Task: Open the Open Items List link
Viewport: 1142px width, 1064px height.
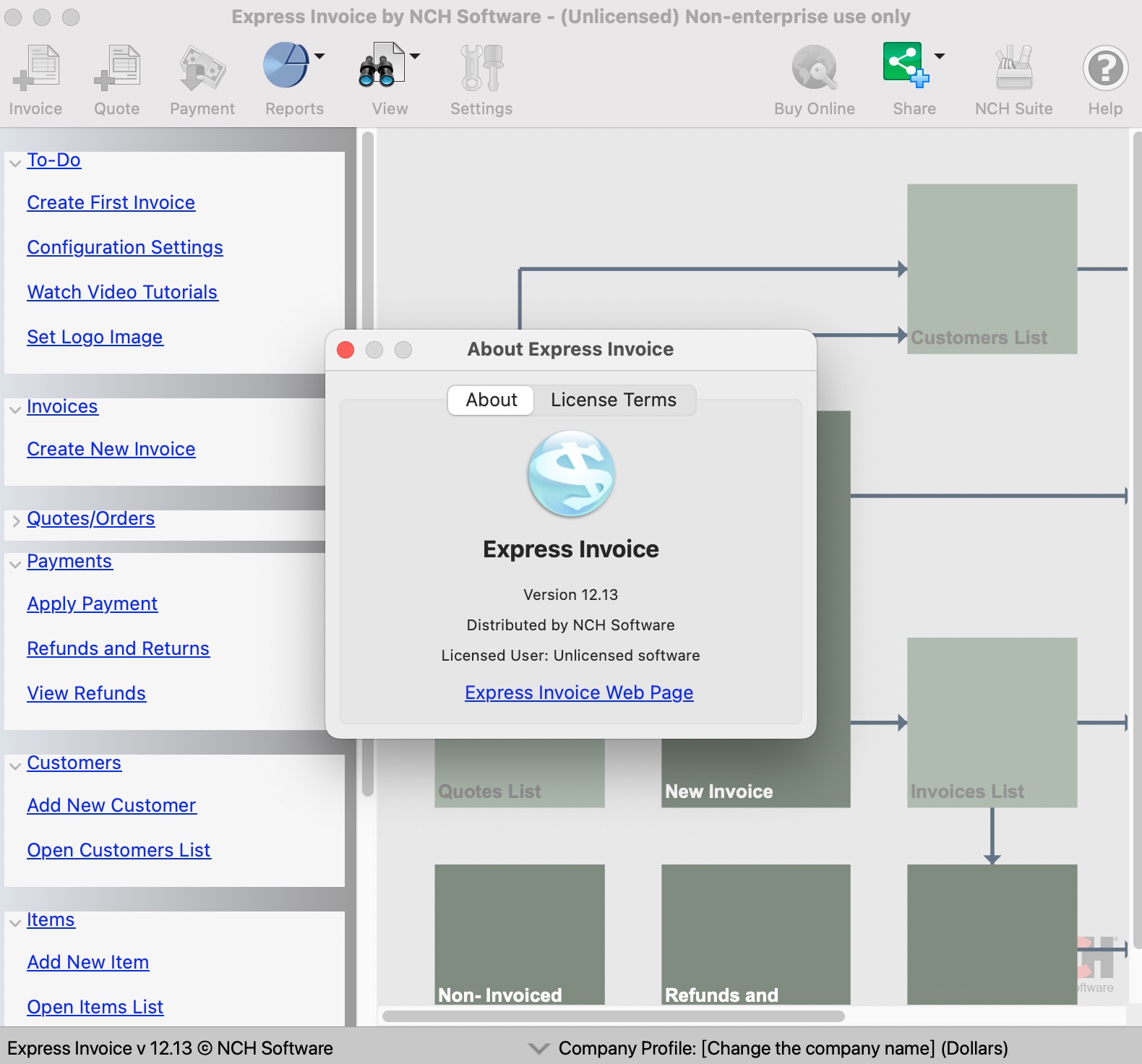Action: [x=95, y=1007]
